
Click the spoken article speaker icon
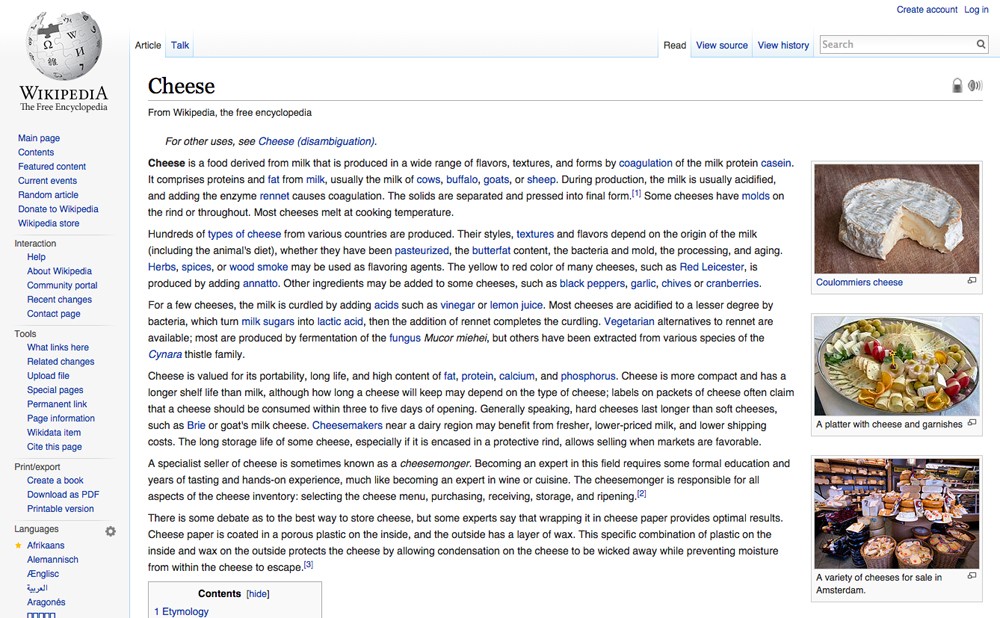(x=975, y=85)
